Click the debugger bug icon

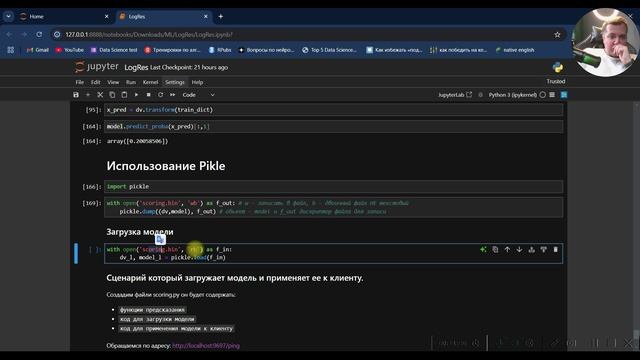pyautogui.click(x=480, y=95)
